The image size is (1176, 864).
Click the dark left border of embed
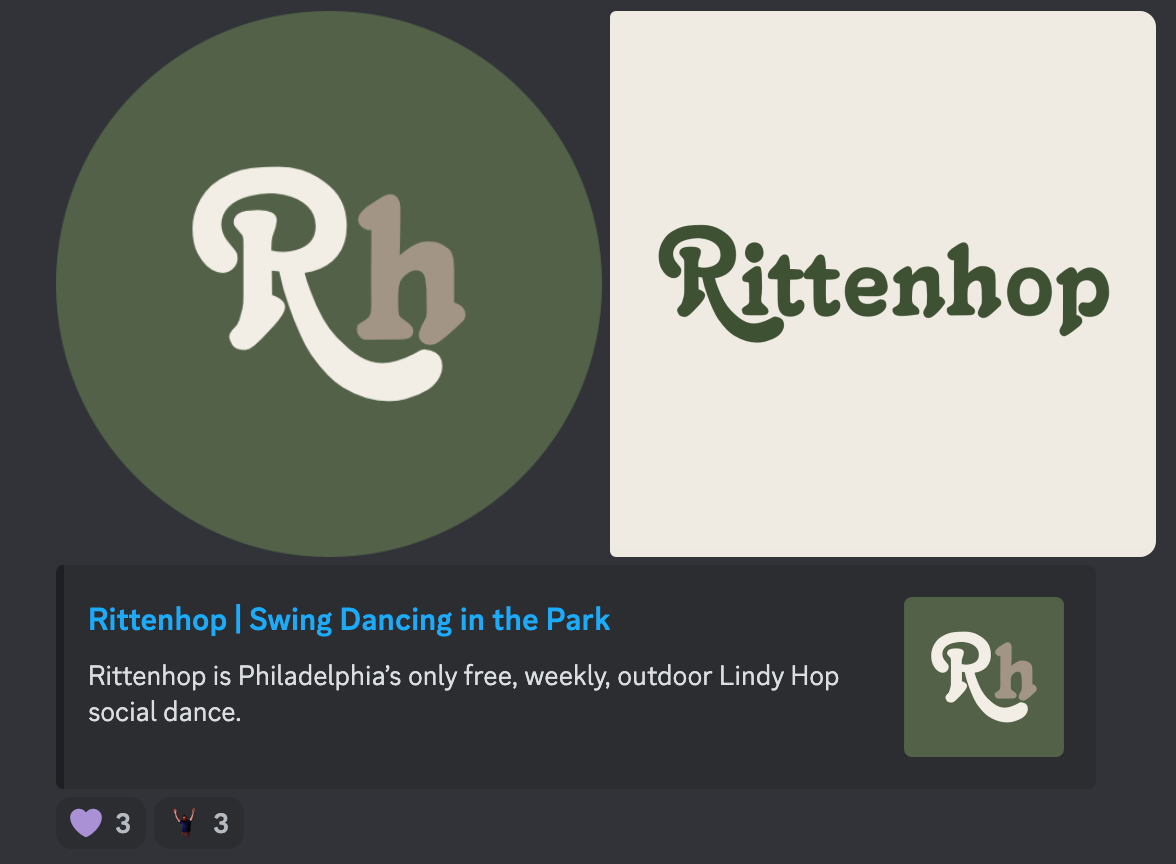click(60, 677)
